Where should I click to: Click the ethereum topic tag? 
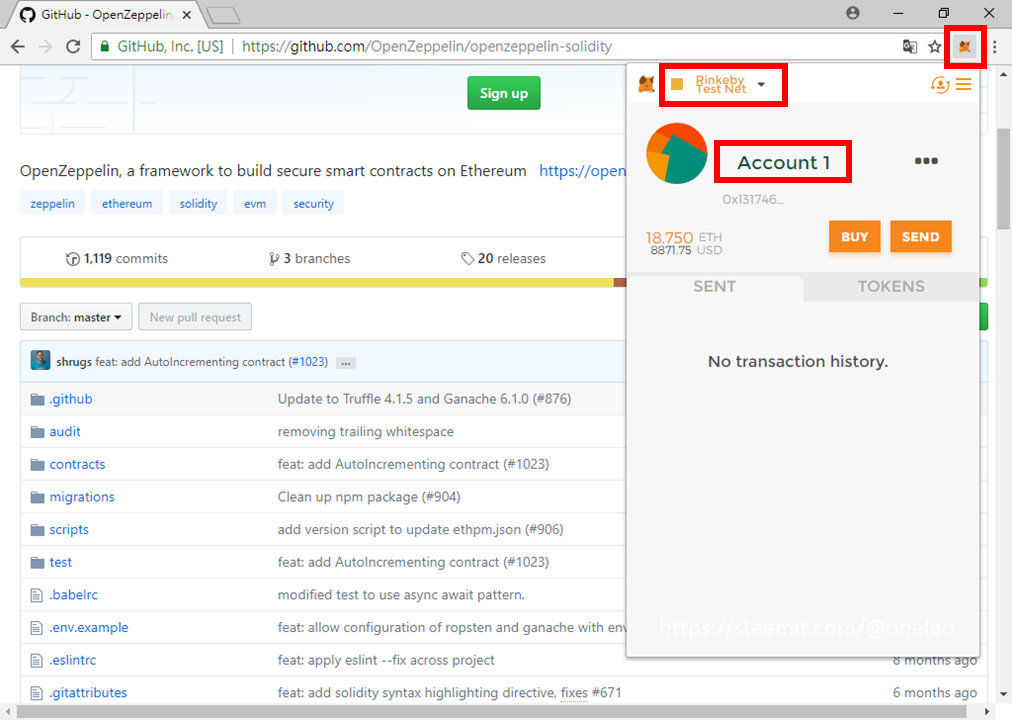126,203
